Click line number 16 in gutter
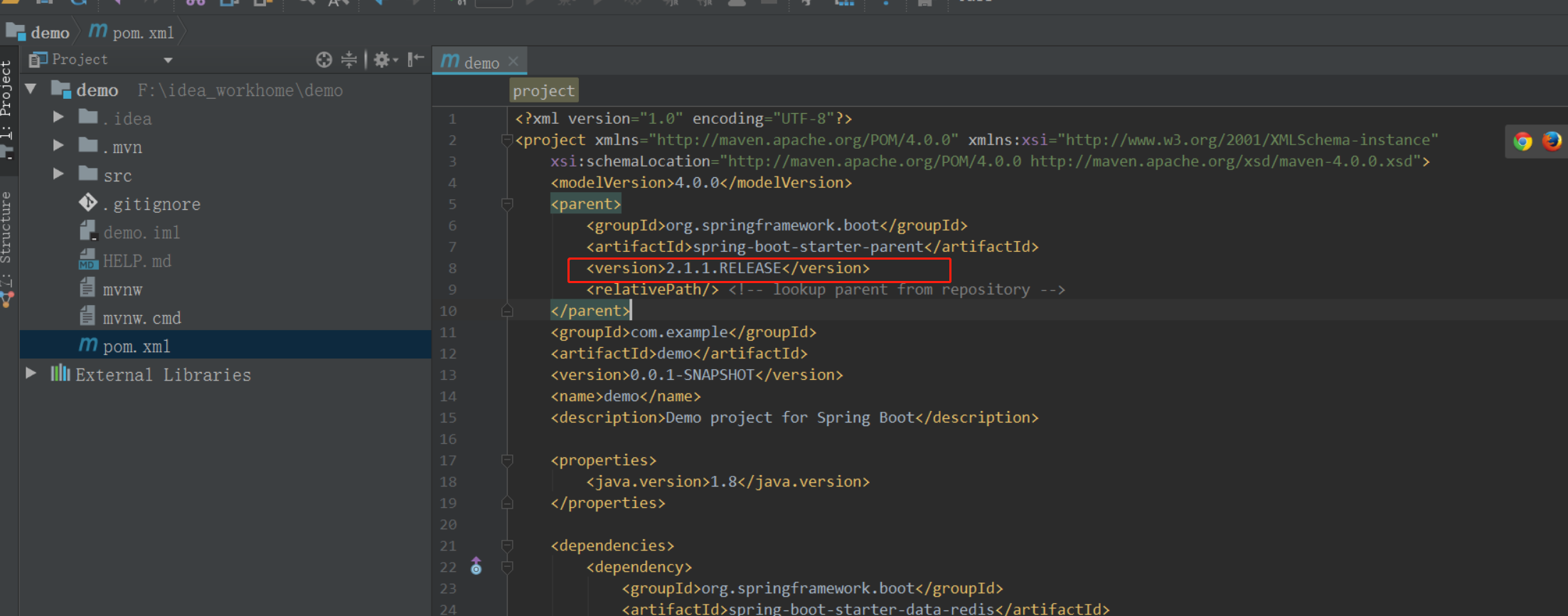This screenshot has width=1568, height=616. click(x=448, y=439)
